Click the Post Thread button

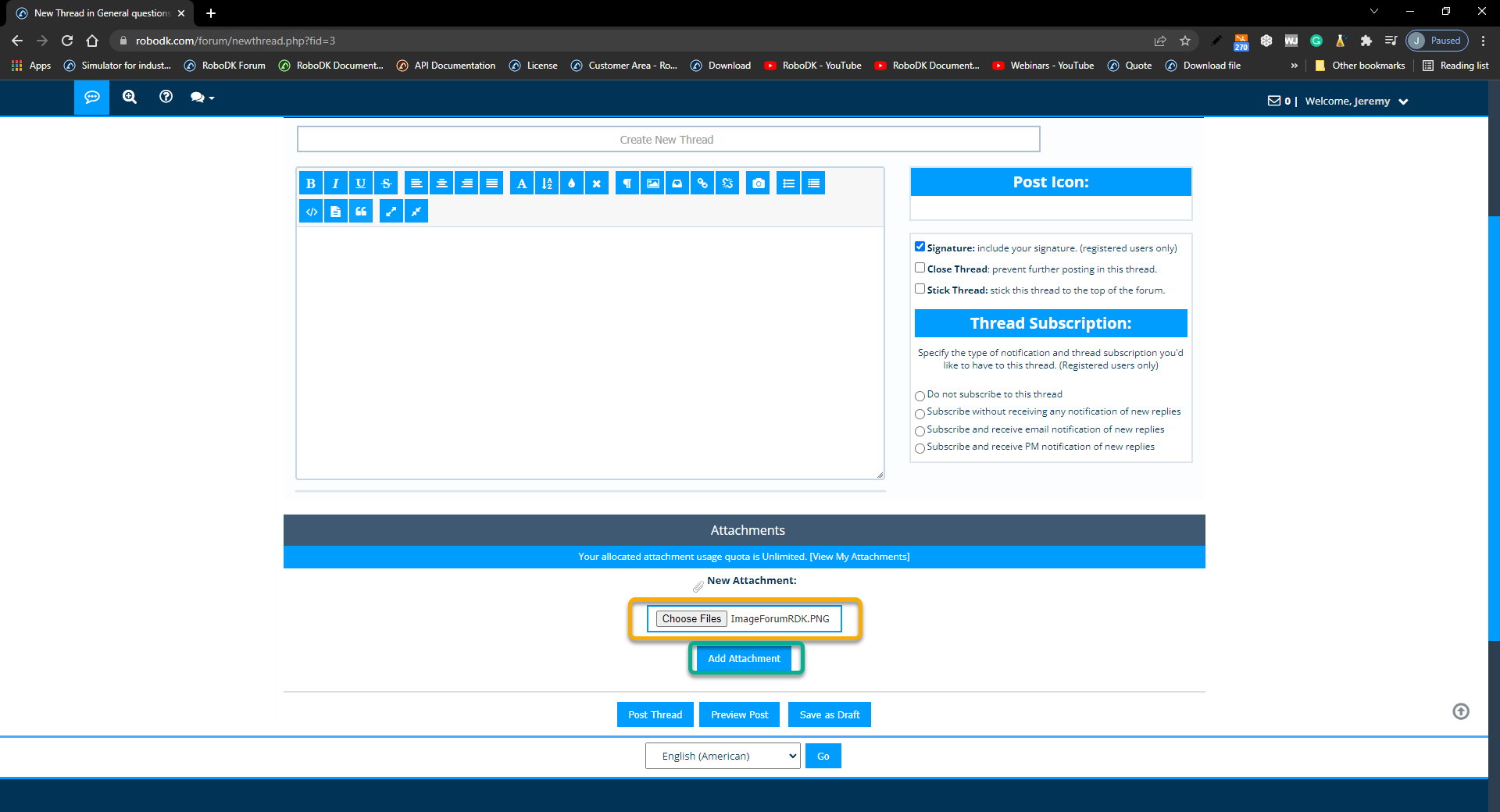(655, 714)
